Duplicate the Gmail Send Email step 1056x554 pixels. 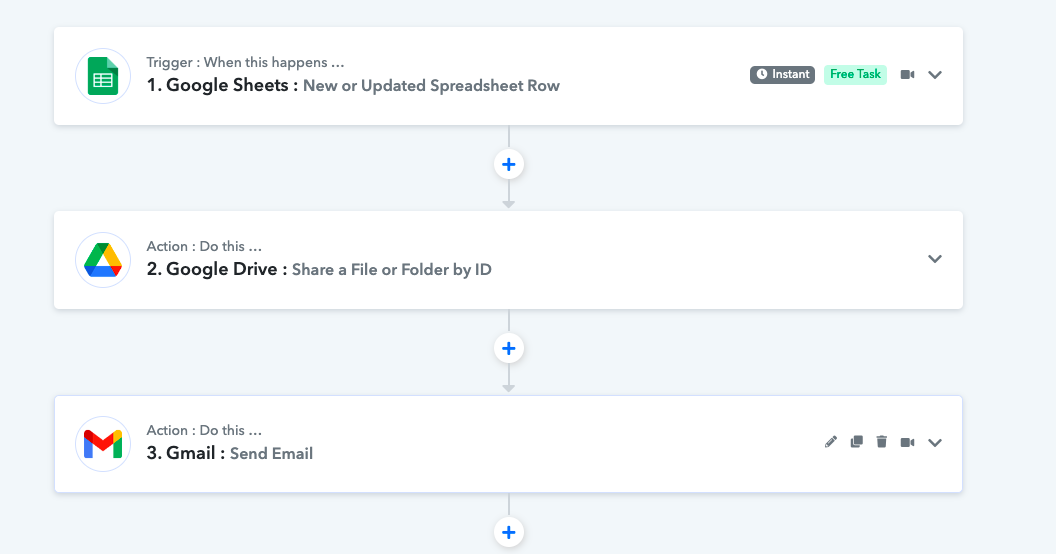coord(857,442)
